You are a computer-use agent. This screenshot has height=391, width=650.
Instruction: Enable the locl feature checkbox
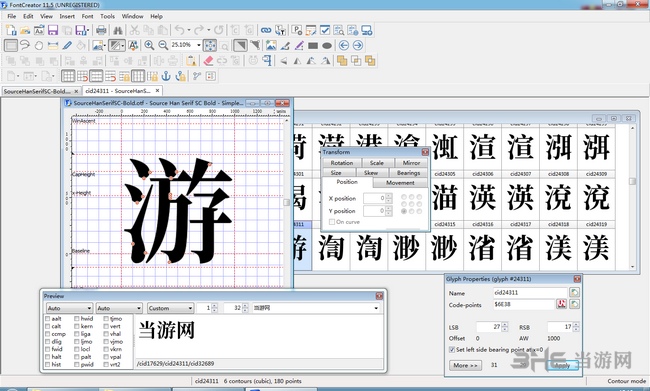[77, 349]
